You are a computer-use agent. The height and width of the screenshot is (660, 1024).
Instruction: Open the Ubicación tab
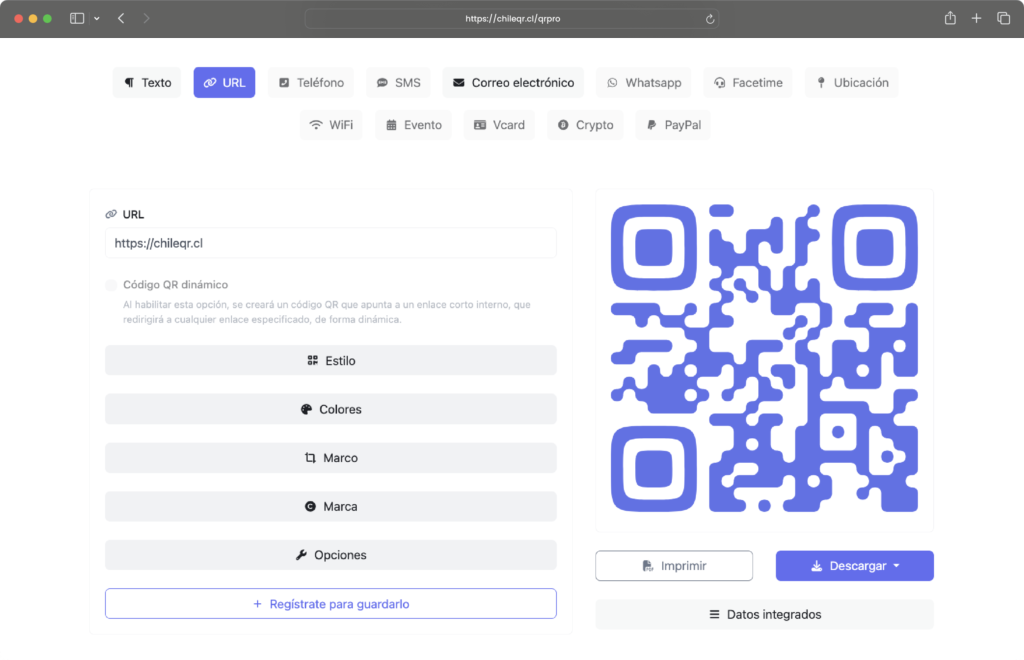[x=852, y=83]
